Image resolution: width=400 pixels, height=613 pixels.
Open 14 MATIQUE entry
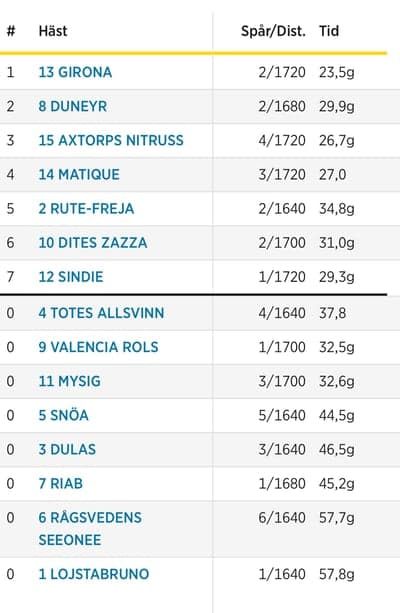point(79,174)
